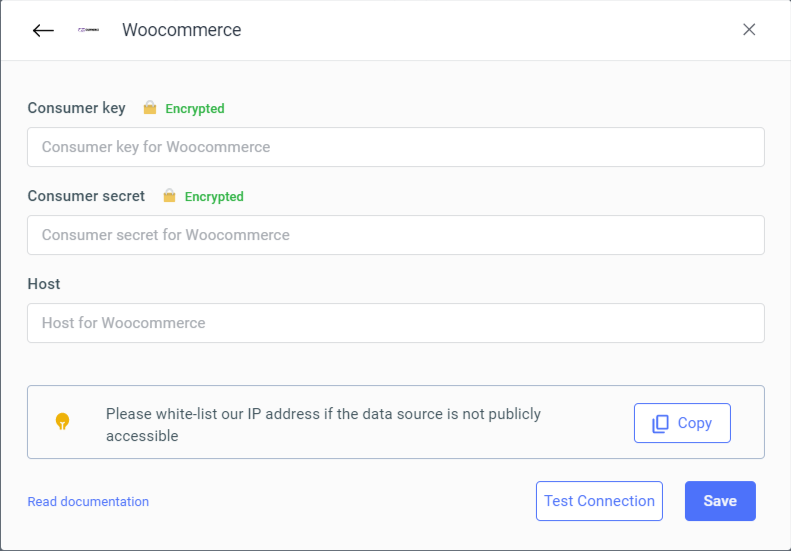Screen dimensions: 791x551
Task: Click the lock icon beside Consumer key
Action: (x=150, y=108)
